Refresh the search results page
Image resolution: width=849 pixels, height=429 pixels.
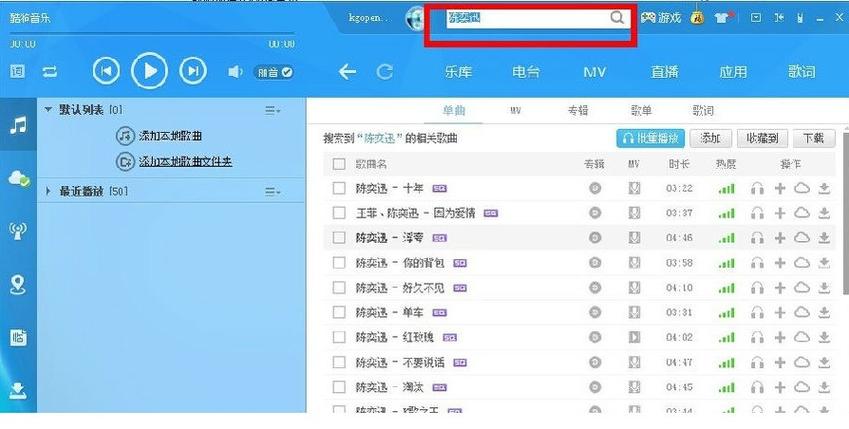384,72
